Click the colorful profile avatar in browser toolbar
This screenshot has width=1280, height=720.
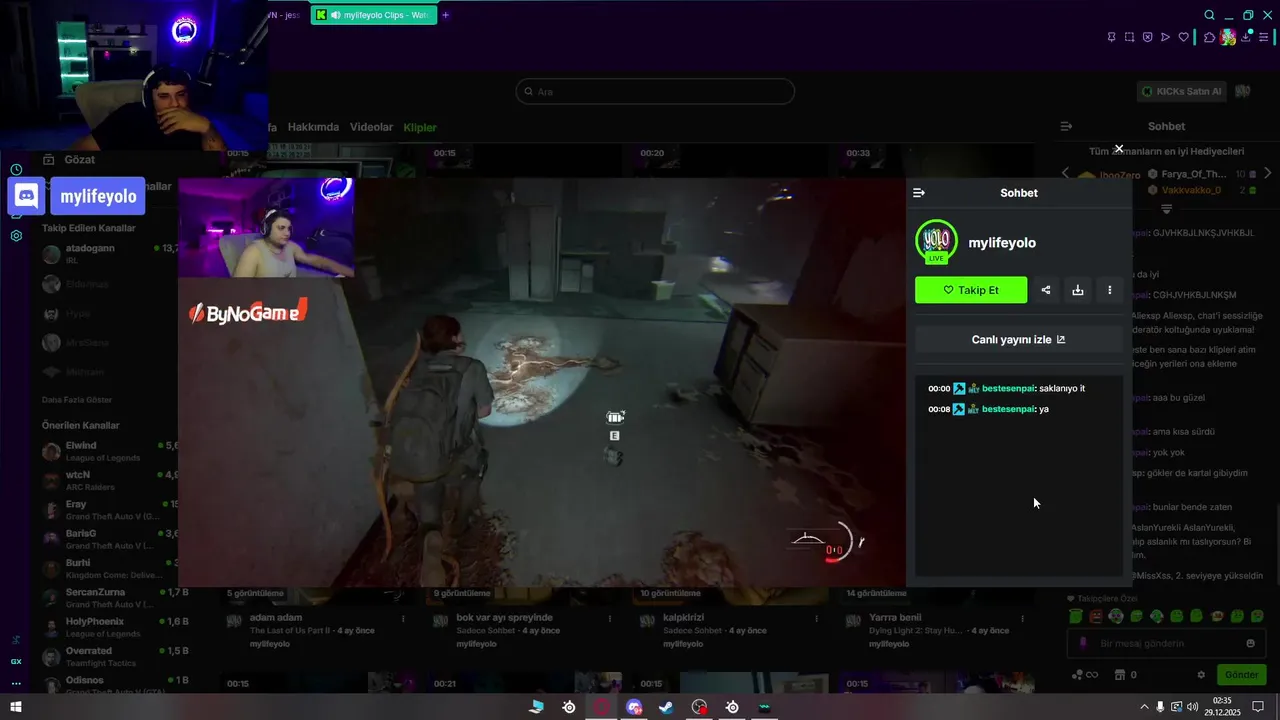1228,37
